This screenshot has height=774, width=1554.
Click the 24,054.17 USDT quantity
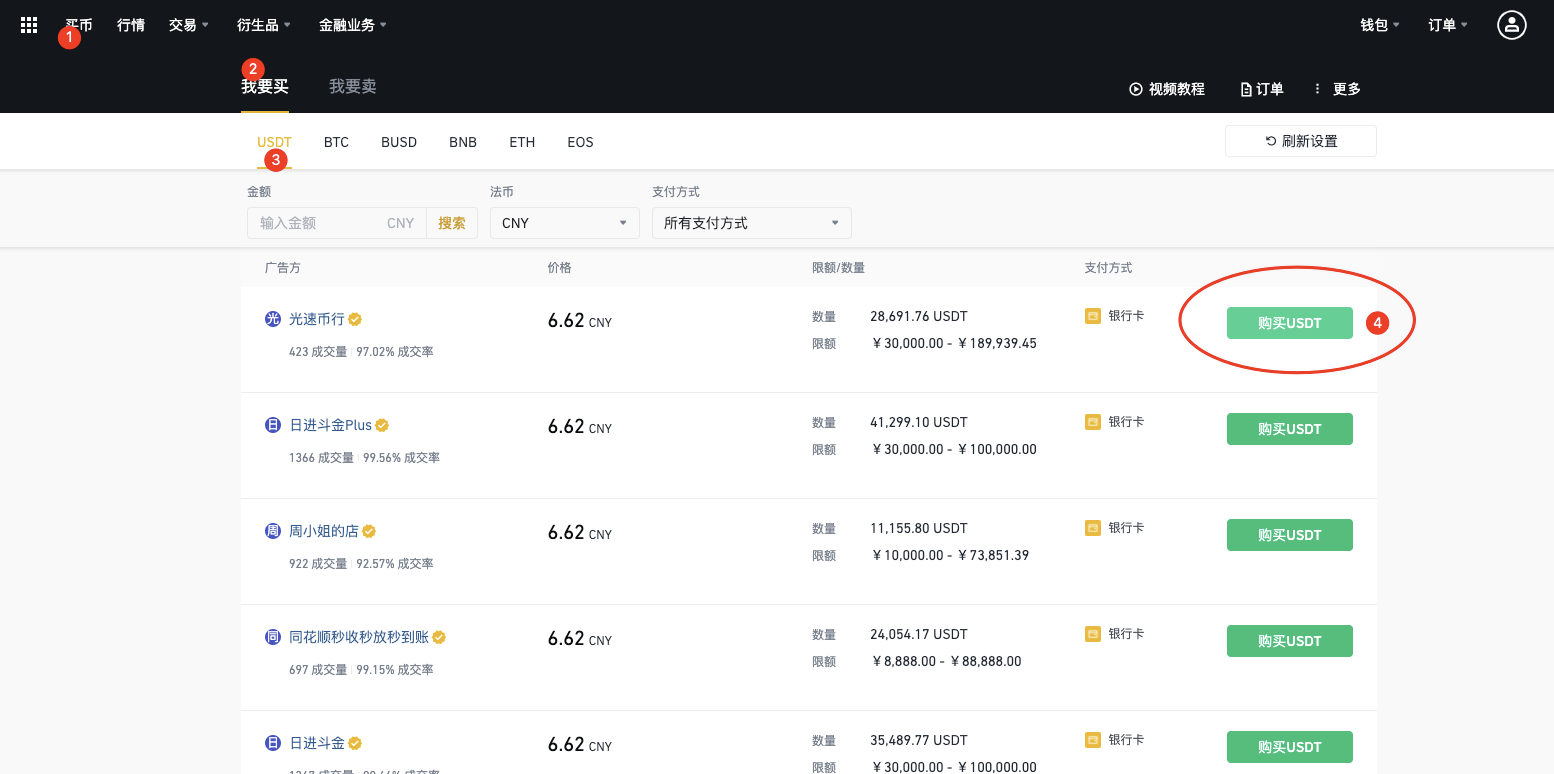pos(919,634)
